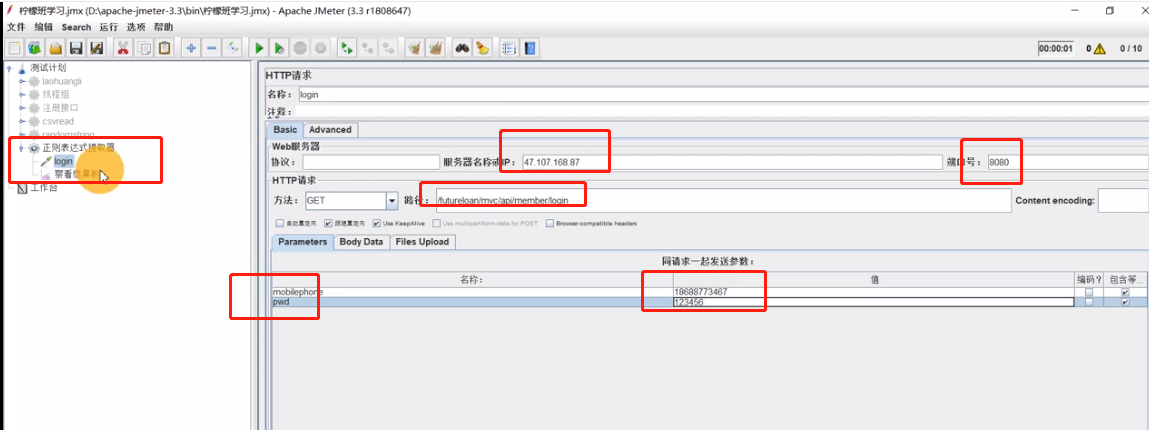This screenshot has width=1149, height=430.
Task: Save the test plan with floppy icon
Action: click(75, 48)
